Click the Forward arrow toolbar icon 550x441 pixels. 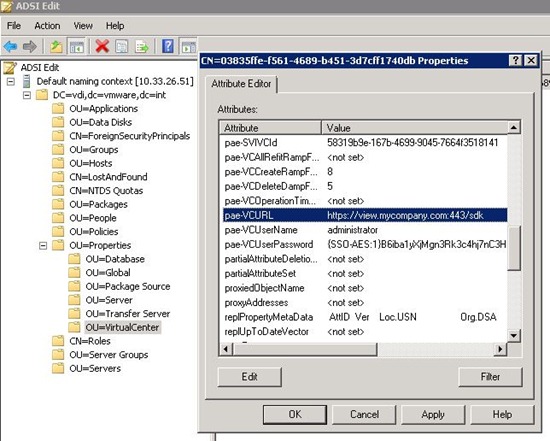pos(29,46)
